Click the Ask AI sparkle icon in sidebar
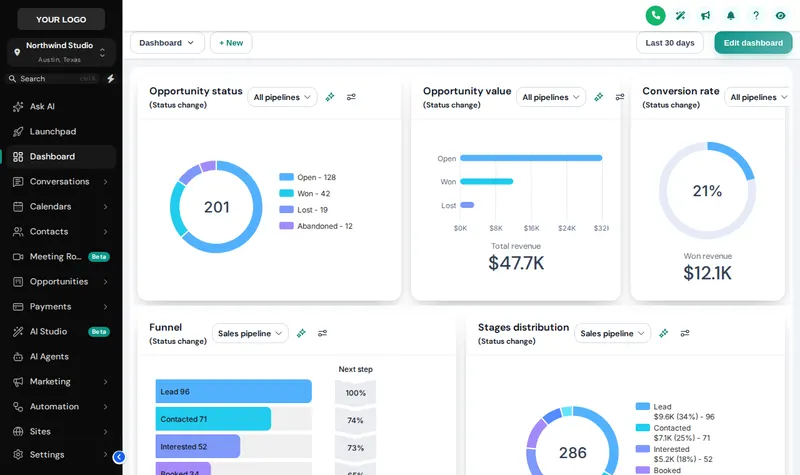 tap(18, 107)
